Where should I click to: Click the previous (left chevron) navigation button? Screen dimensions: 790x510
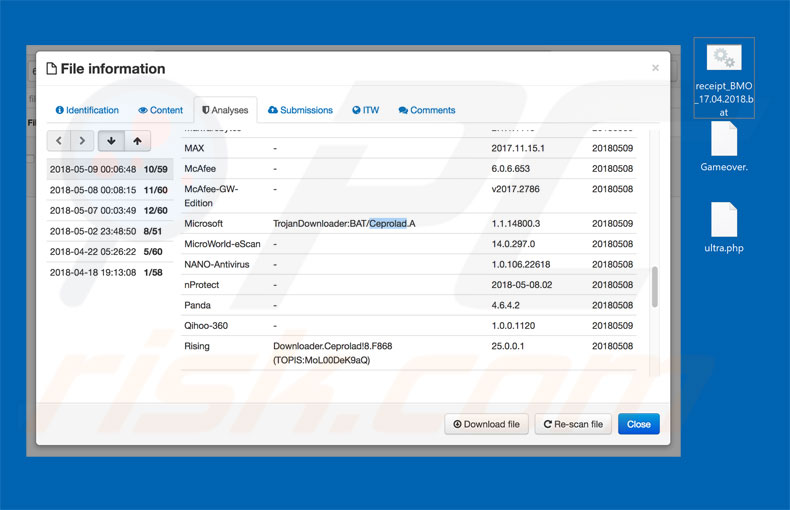[59, 141]
